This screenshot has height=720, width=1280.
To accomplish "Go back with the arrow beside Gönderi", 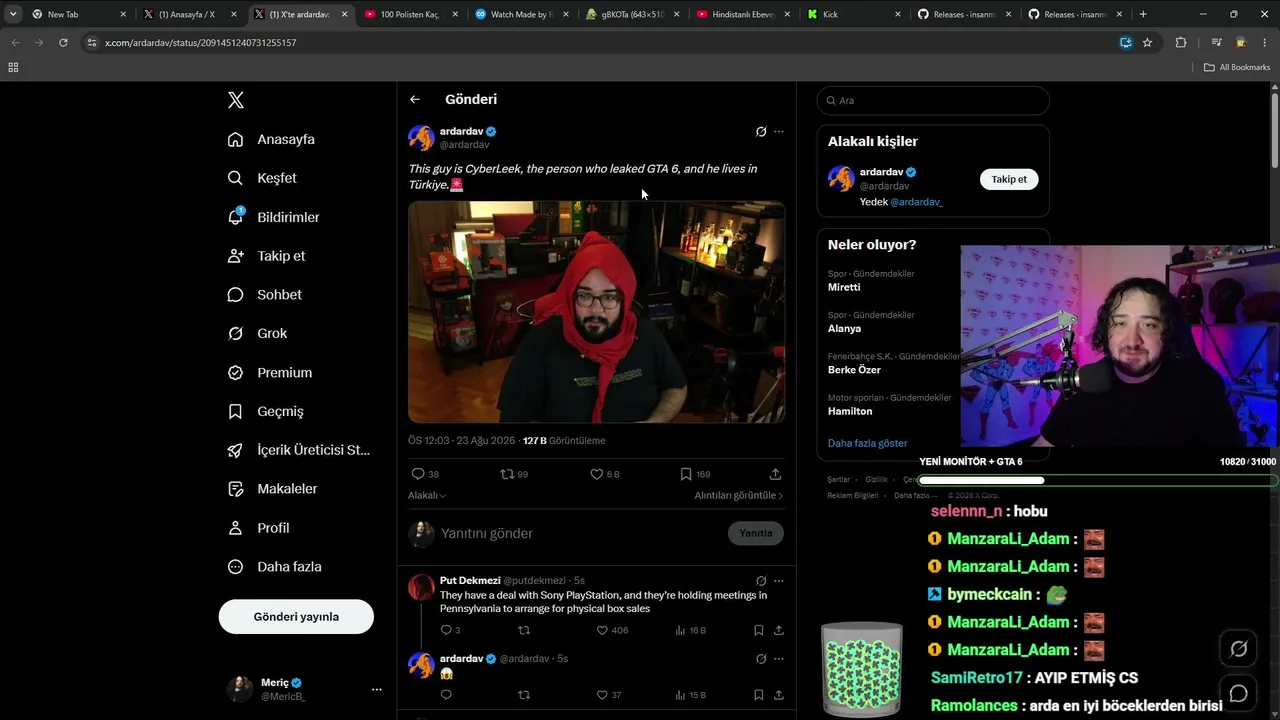I will [415, 99].
